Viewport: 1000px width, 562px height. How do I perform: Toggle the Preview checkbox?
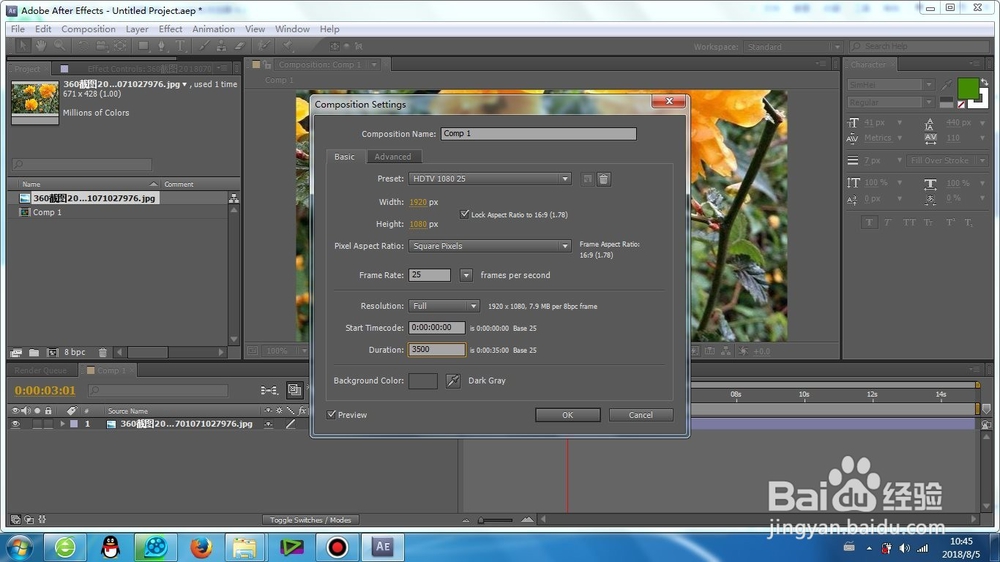(332, 415)
